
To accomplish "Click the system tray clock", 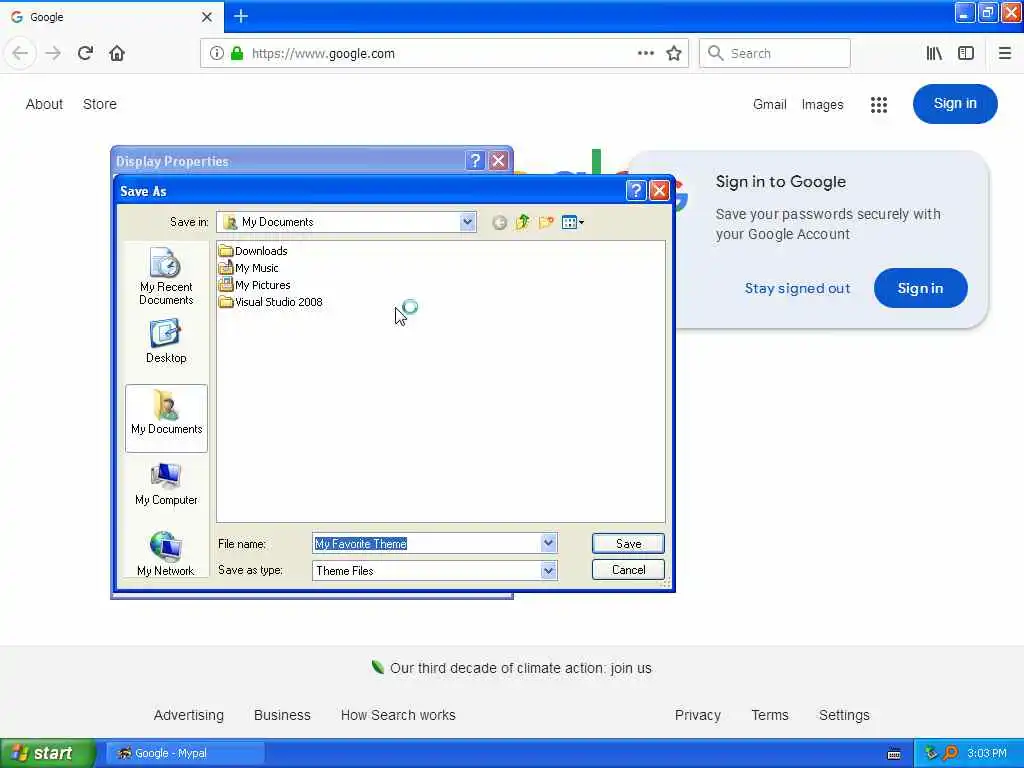I will pyautogui.click(x=987, y=753).
